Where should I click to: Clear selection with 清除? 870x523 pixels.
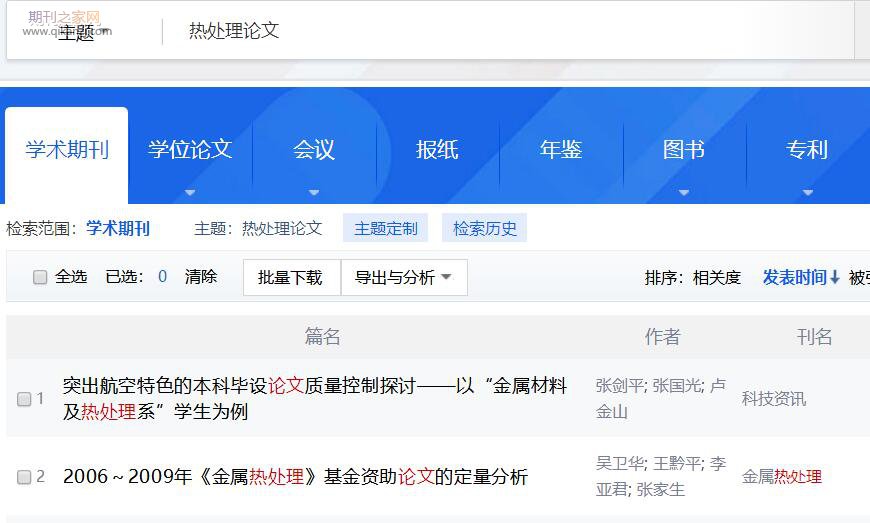[x=201, y=277]
